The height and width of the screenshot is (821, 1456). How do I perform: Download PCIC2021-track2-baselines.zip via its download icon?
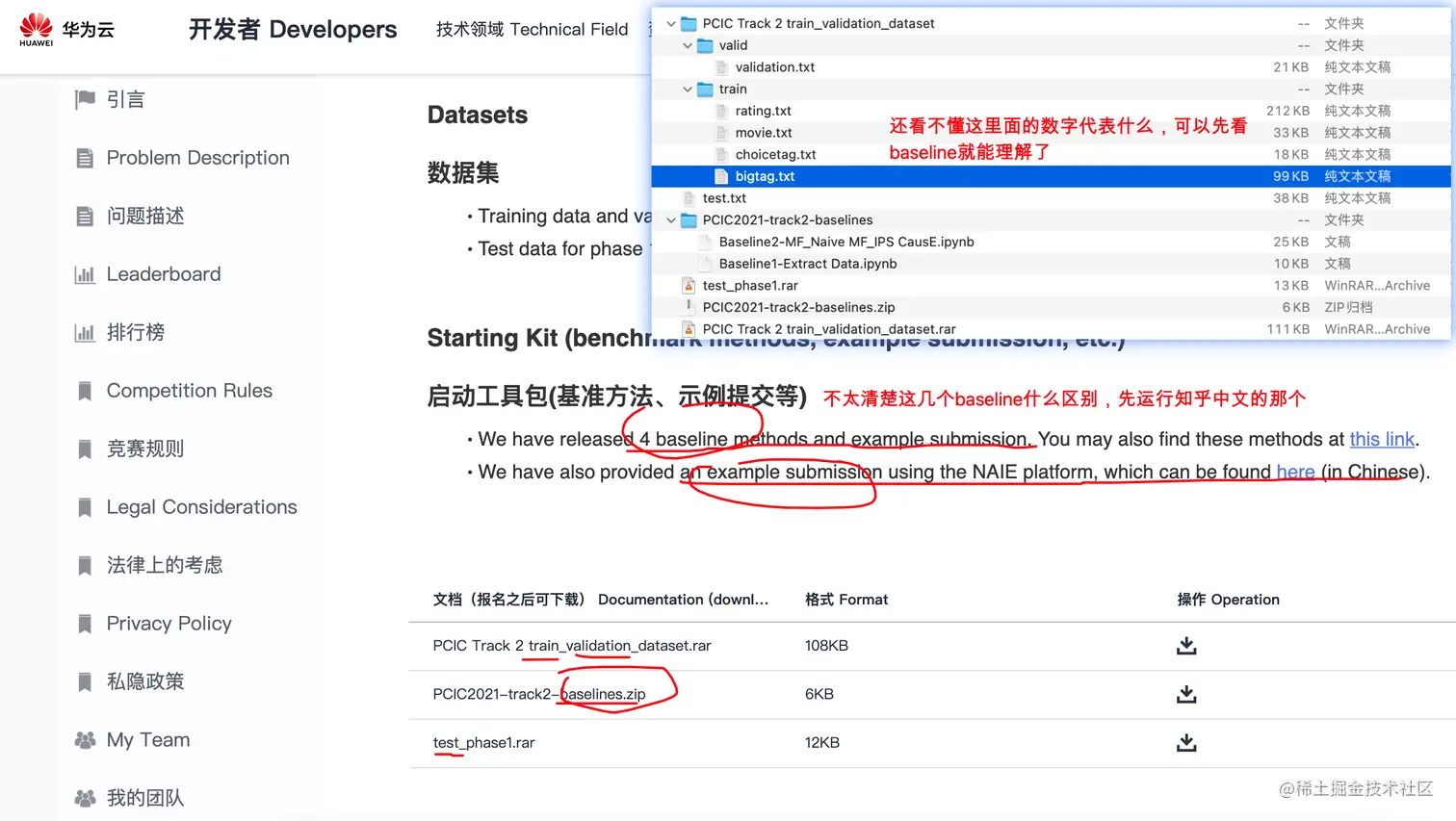(1186, 694)
